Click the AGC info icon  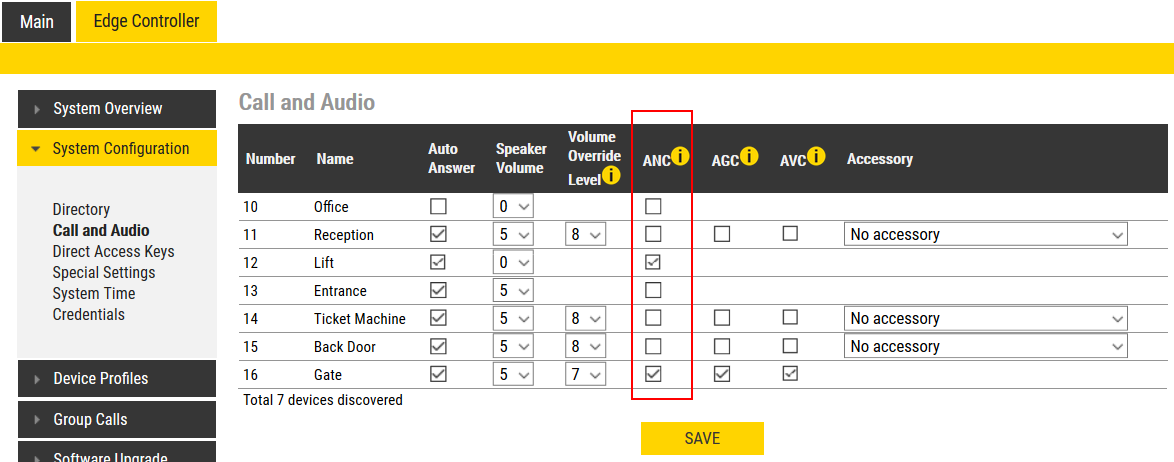point(749,156)
